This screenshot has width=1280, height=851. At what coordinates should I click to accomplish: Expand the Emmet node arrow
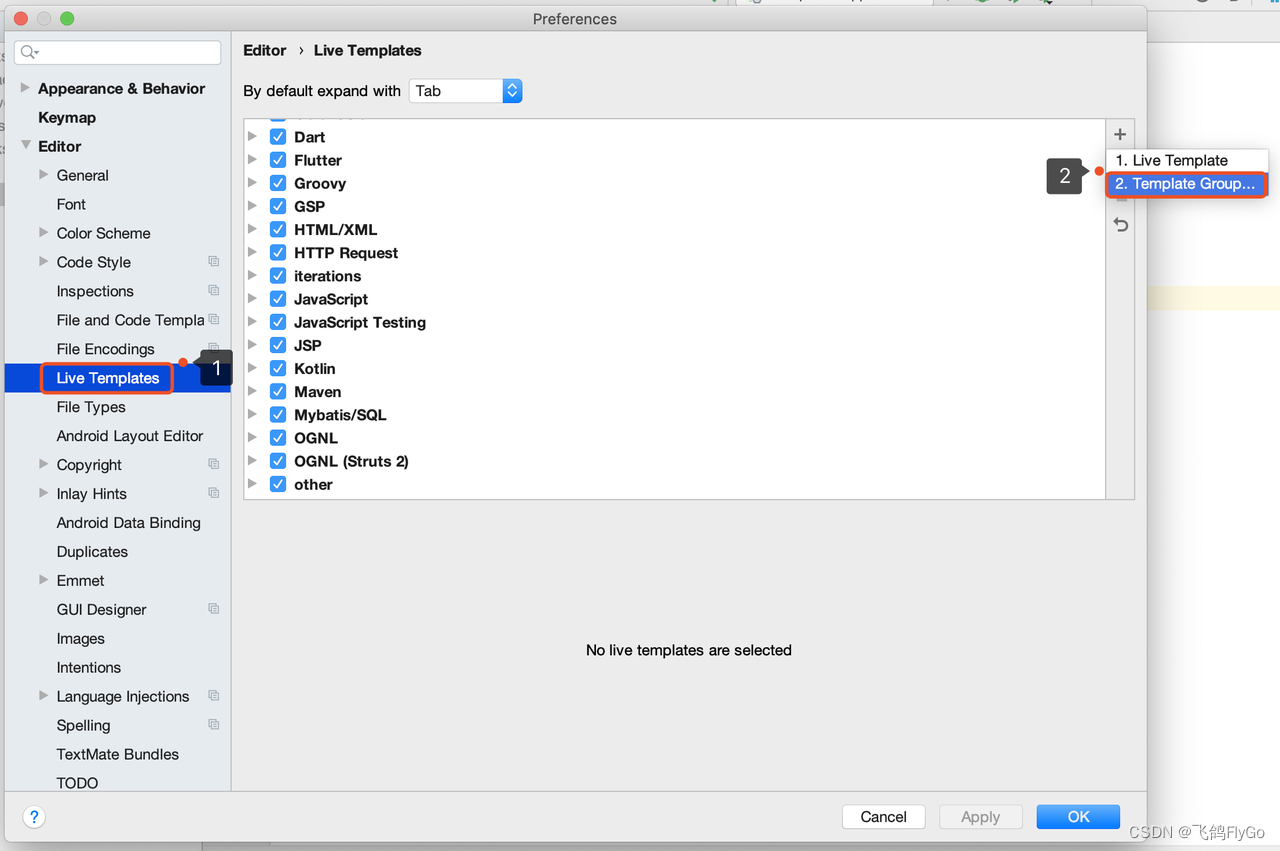click(x=43, y=580)
